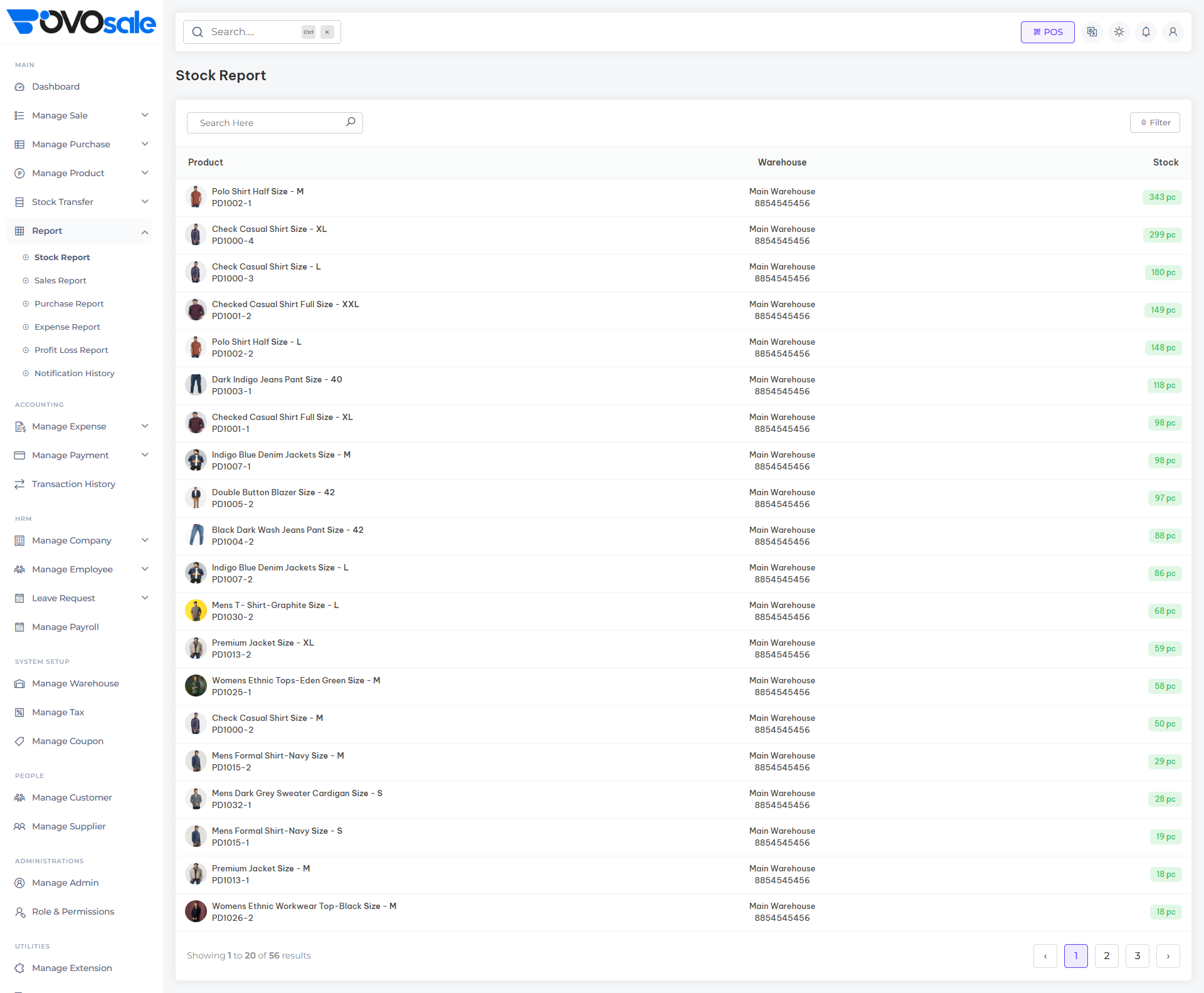The height and width of the screenshot is (993, 1204).
Task: Click the Dashboard sidebar icon
Action: 19,87
